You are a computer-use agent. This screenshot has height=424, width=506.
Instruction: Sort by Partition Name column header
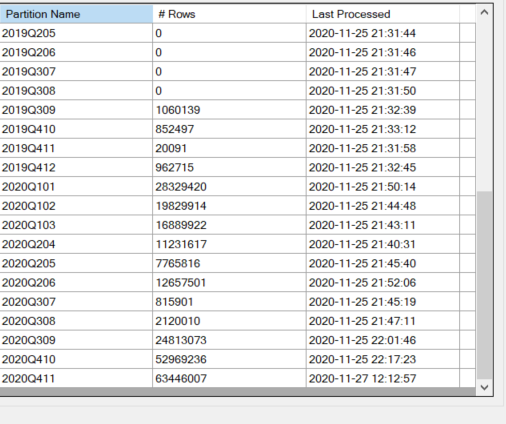(76, 14)
